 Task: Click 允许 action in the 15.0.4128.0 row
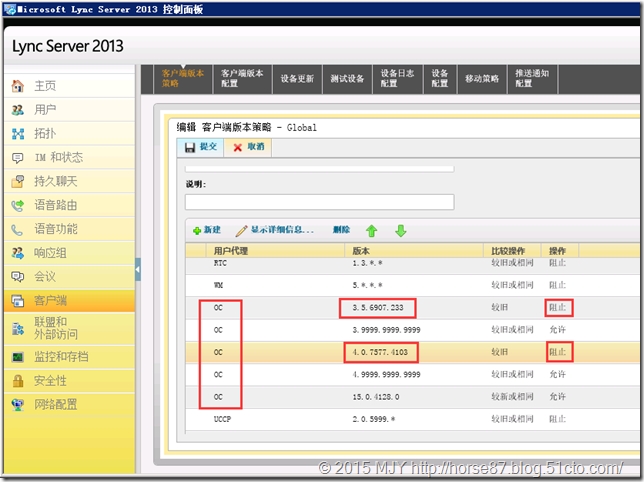coord(558,397)
